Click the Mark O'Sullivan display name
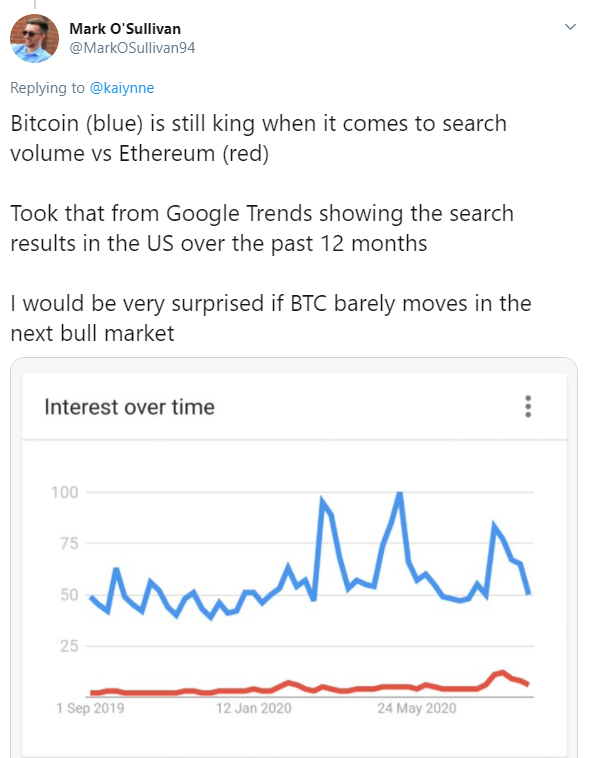The image size is (590, 758). [125, 29]
